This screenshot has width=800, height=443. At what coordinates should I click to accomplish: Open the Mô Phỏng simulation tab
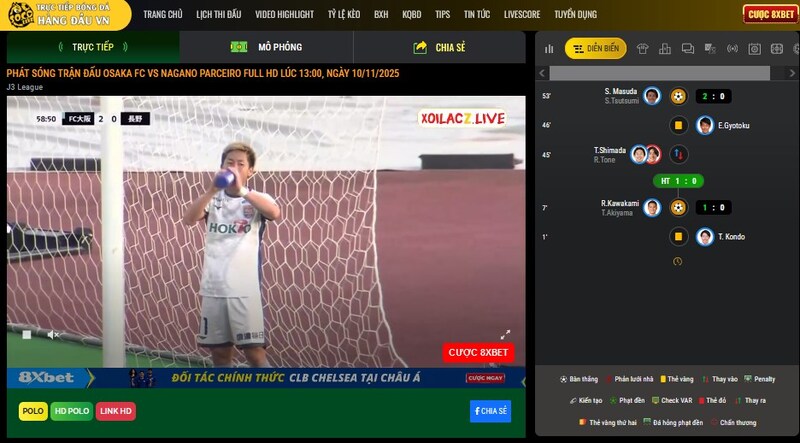pyautogui.click(x=266, y=47)
